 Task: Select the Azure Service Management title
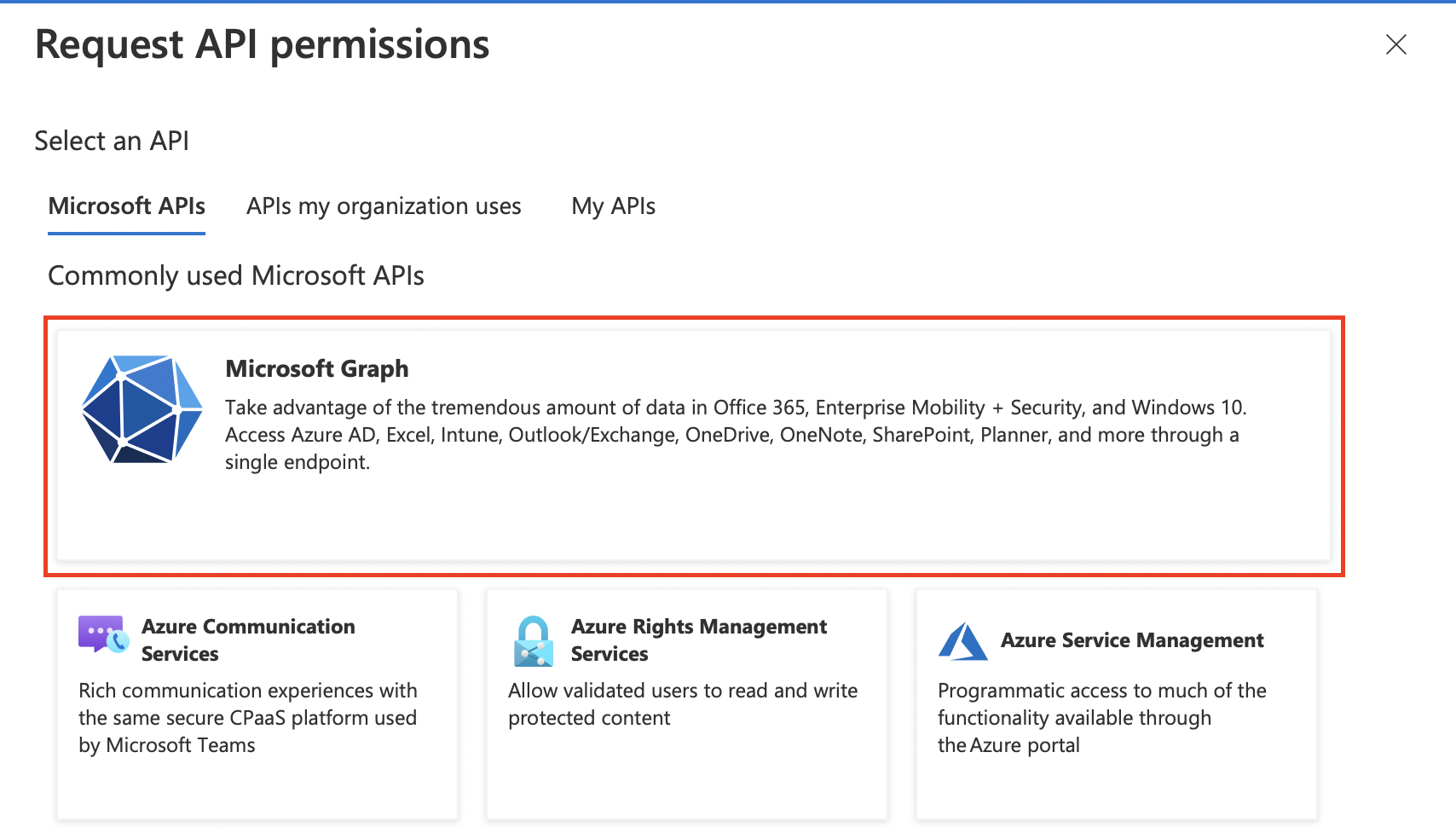1132,640
